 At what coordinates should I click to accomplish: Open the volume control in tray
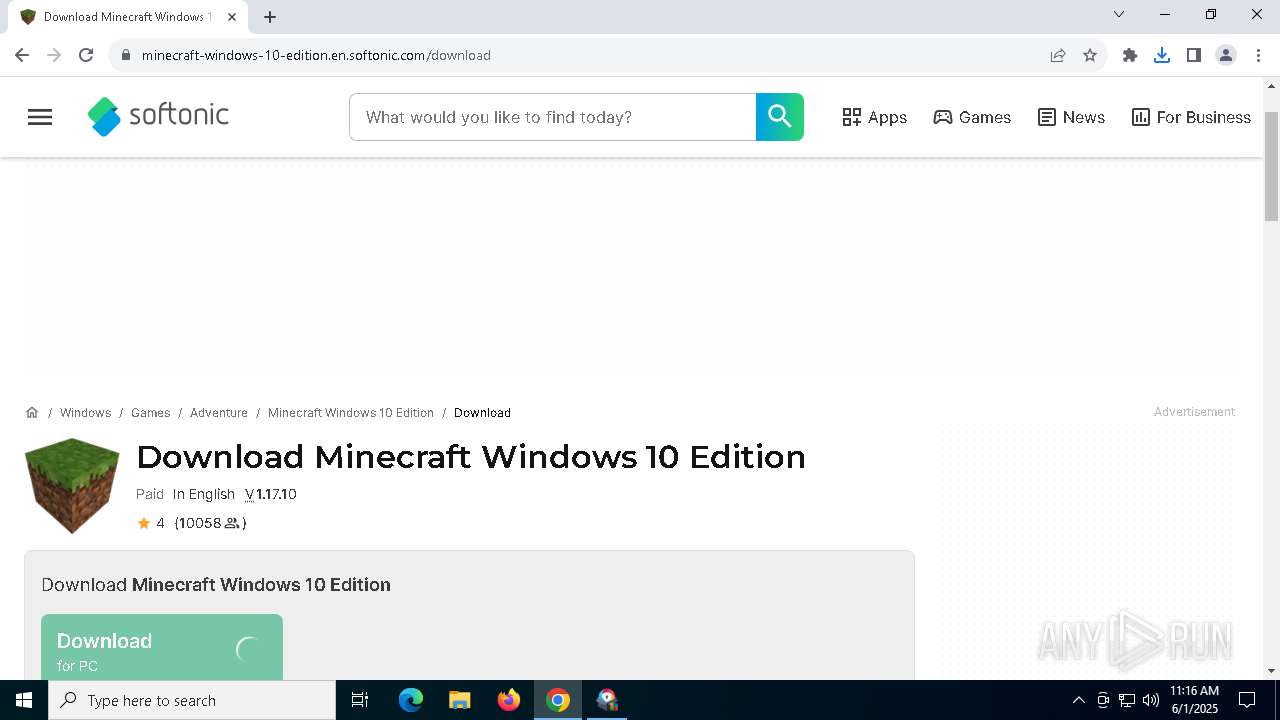click(x=1151, y=700)
